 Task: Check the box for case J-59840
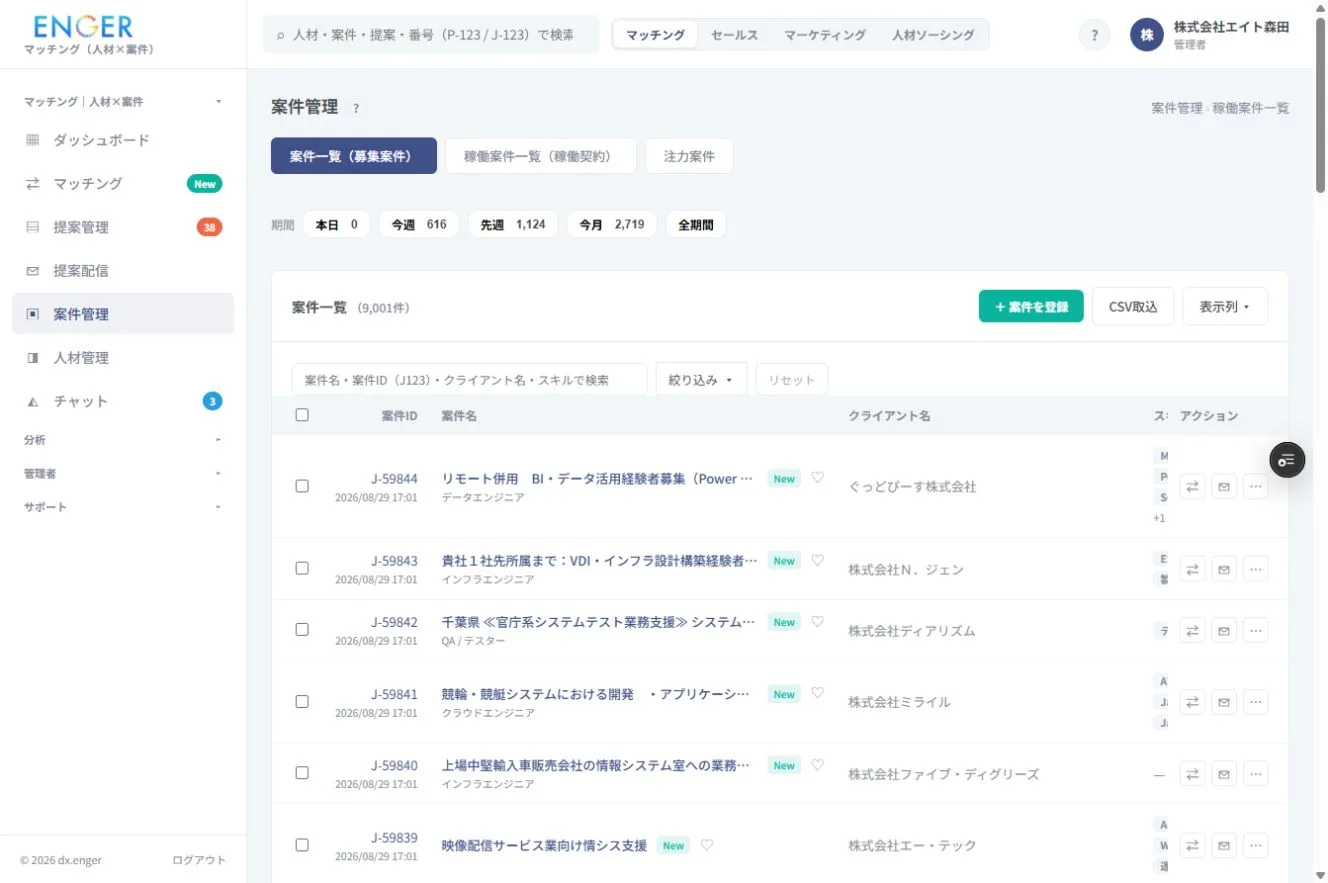(x=302, y=773)
